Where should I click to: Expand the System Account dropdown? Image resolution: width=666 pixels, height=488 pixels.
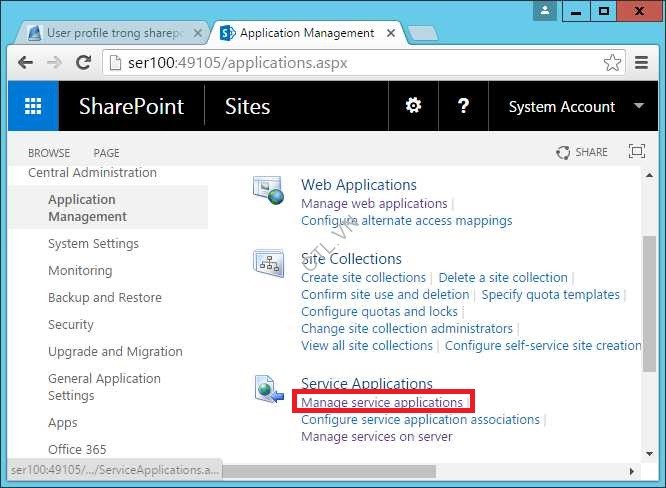coord(639,107)
